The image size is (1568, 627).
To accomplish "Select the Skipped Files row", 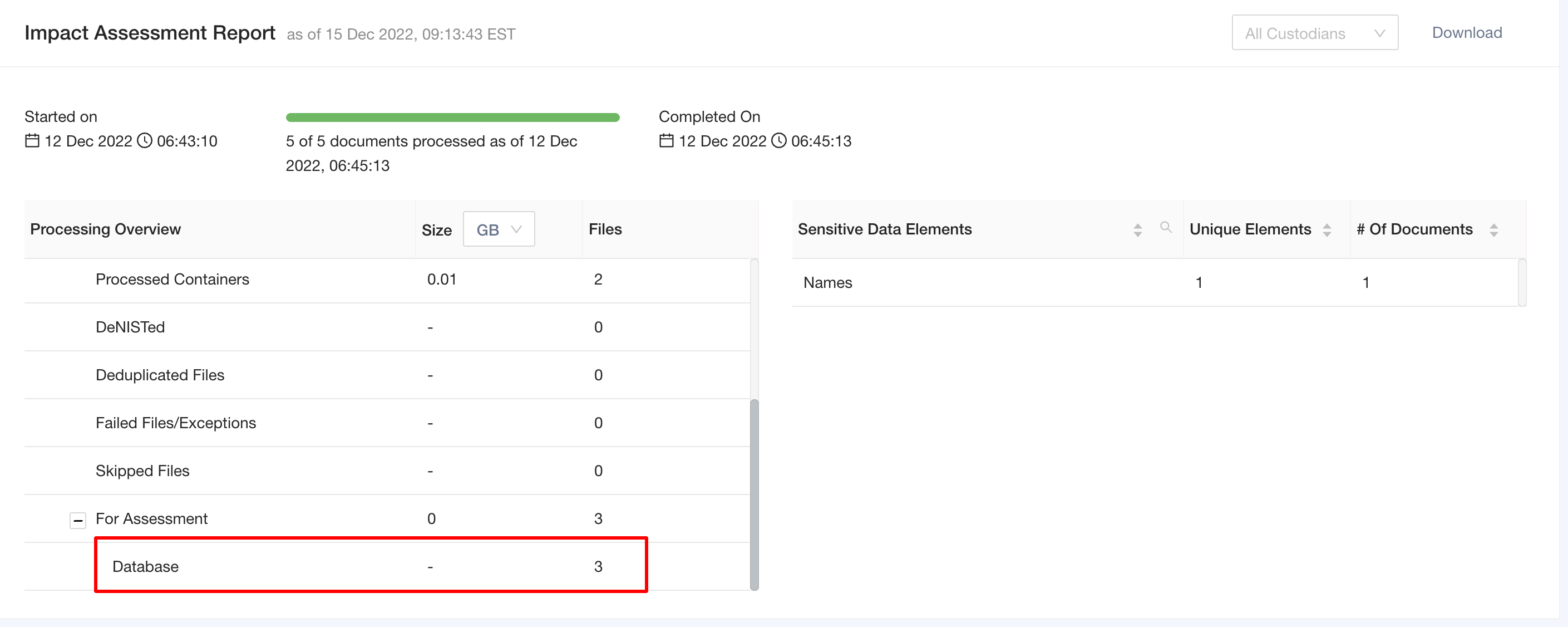I will pos(142,471).
